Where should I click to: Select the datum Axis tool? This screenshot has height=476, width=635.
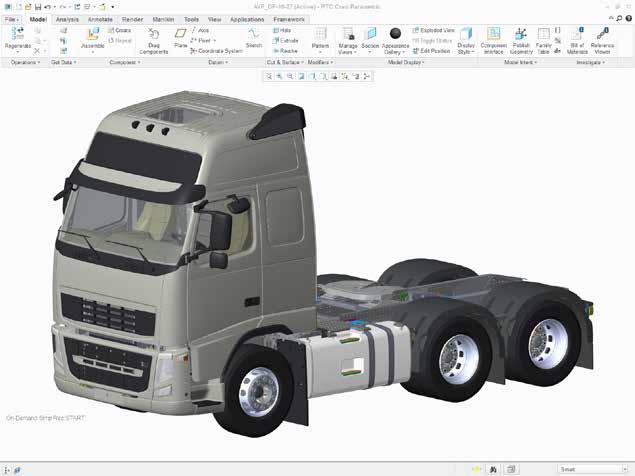coord(200,30)
